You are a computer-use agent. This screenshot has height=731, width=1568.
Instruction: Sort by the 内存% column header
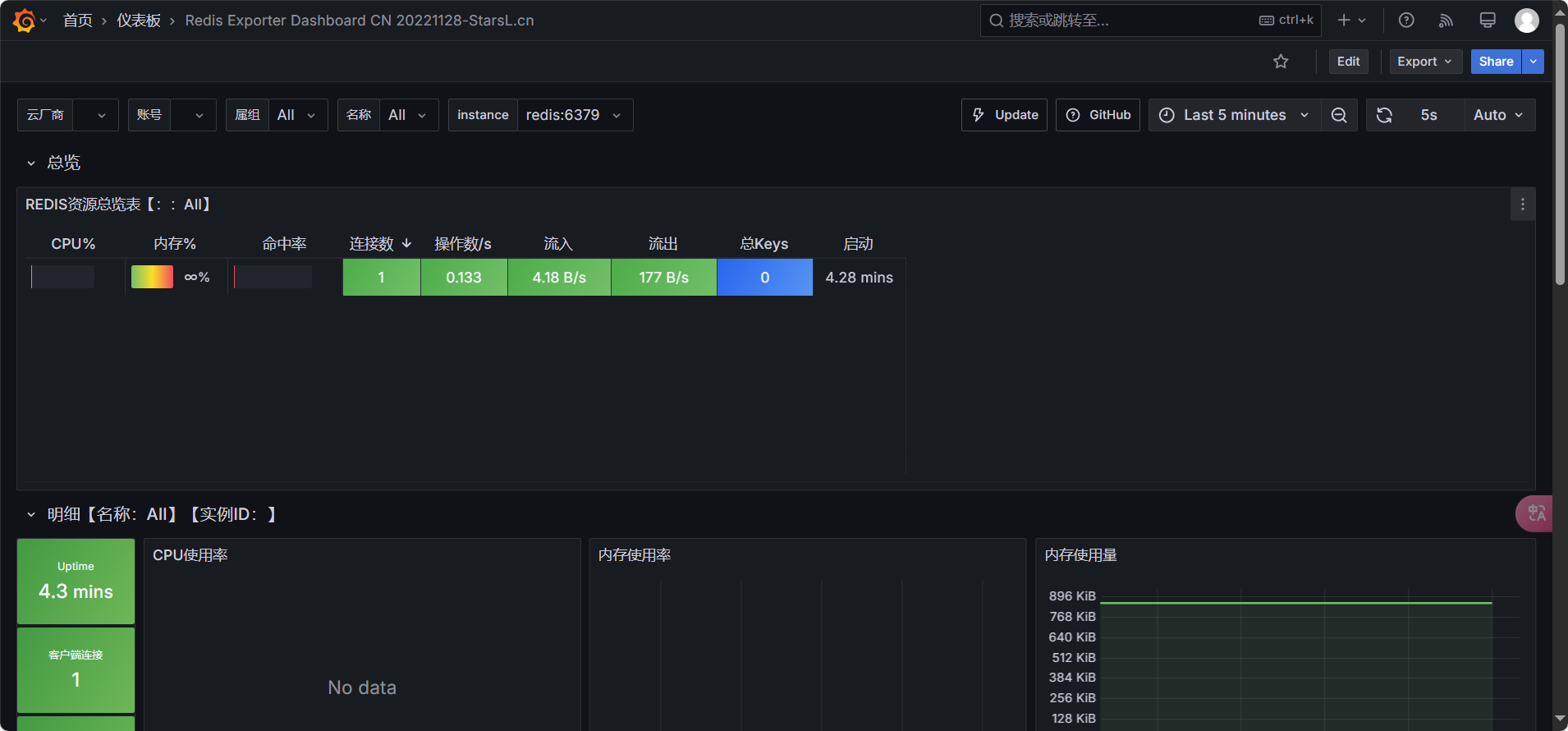175,244
